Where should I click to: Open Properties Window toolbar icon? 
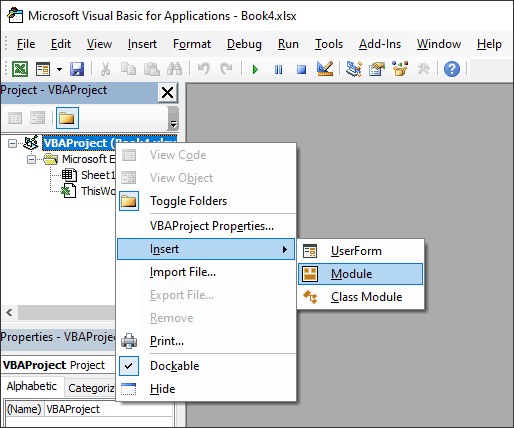point(377,69)
